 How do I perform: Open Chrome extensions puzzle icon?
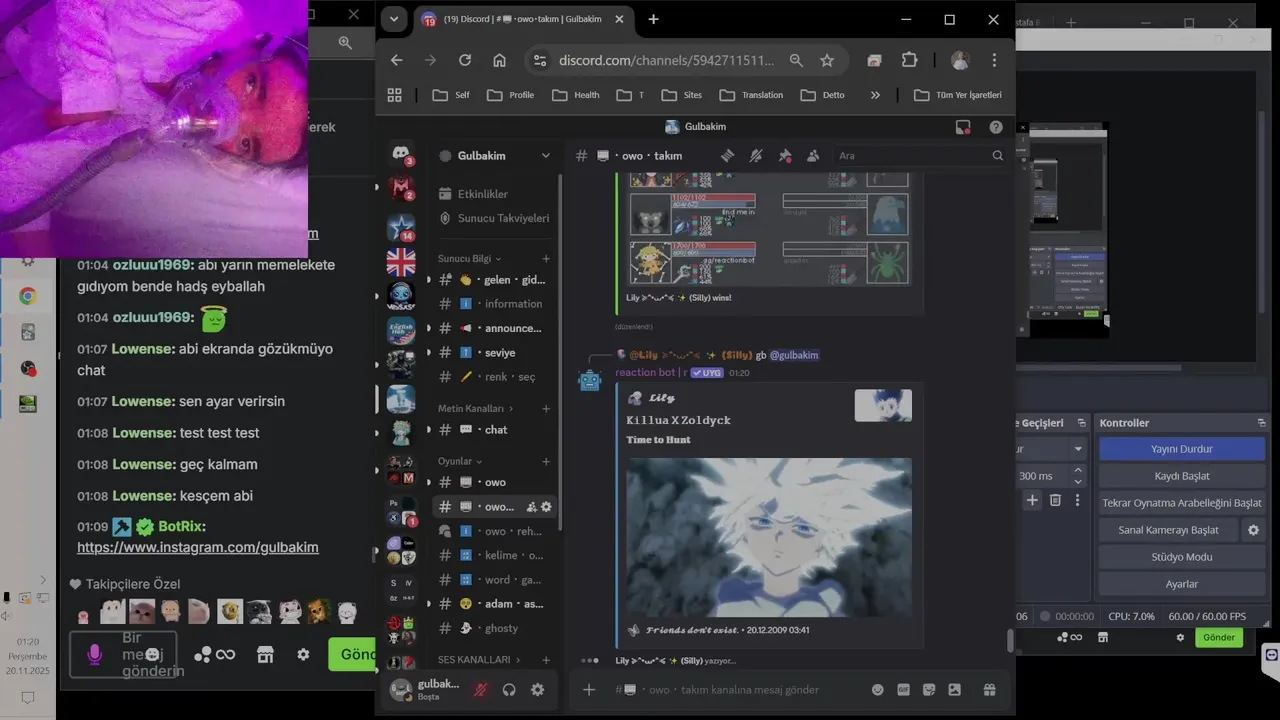click(x=909, y=60)
